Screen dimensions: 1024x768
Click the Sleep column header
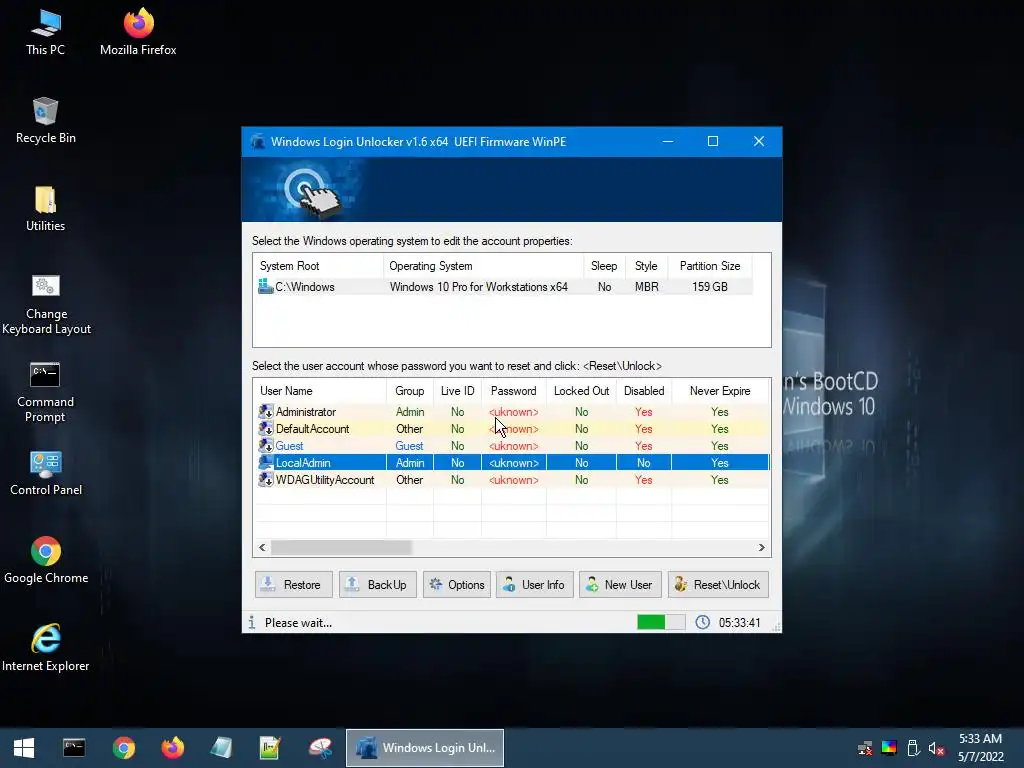coord(604,266)
